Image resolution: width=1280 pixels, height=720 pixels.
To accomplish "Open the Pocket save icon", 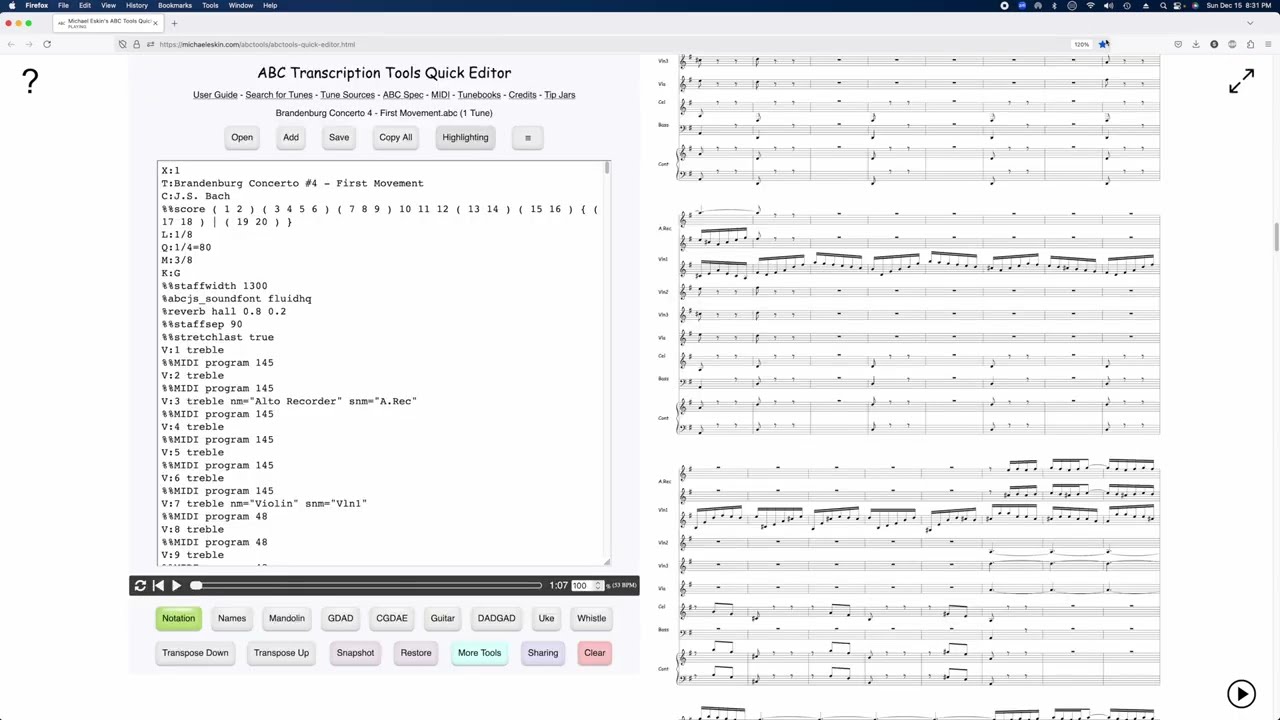I will (x=1178, y=44).
